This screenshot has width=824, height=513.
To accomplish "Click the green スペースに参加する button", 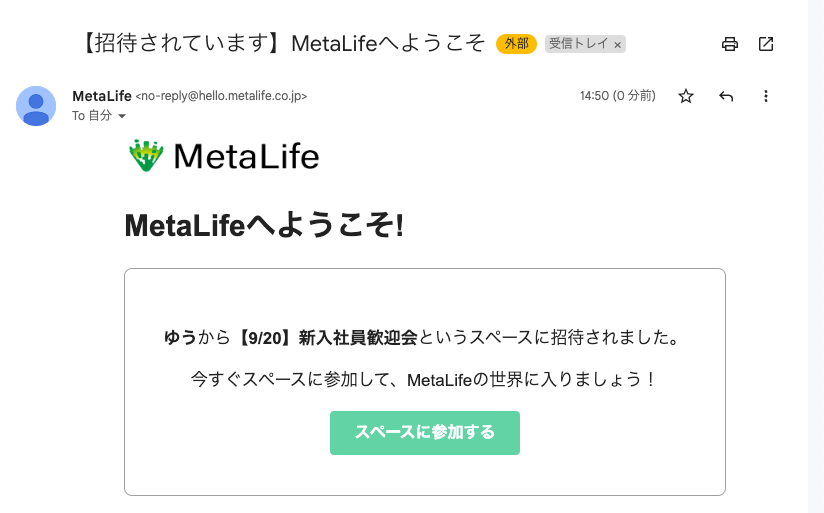I will pyautogui.click(x=425, y=433).
